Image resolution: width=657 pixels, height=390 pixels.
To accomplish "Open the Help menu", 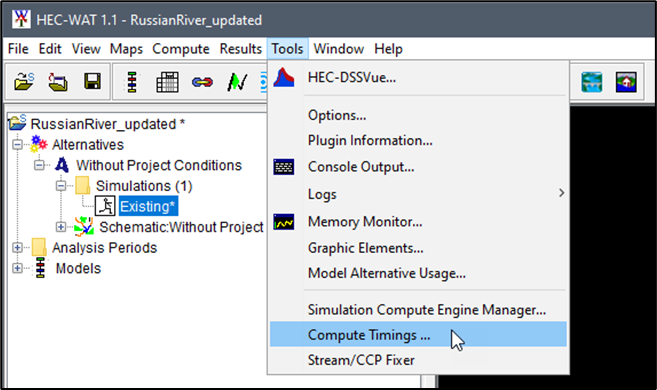I will 388,49.
